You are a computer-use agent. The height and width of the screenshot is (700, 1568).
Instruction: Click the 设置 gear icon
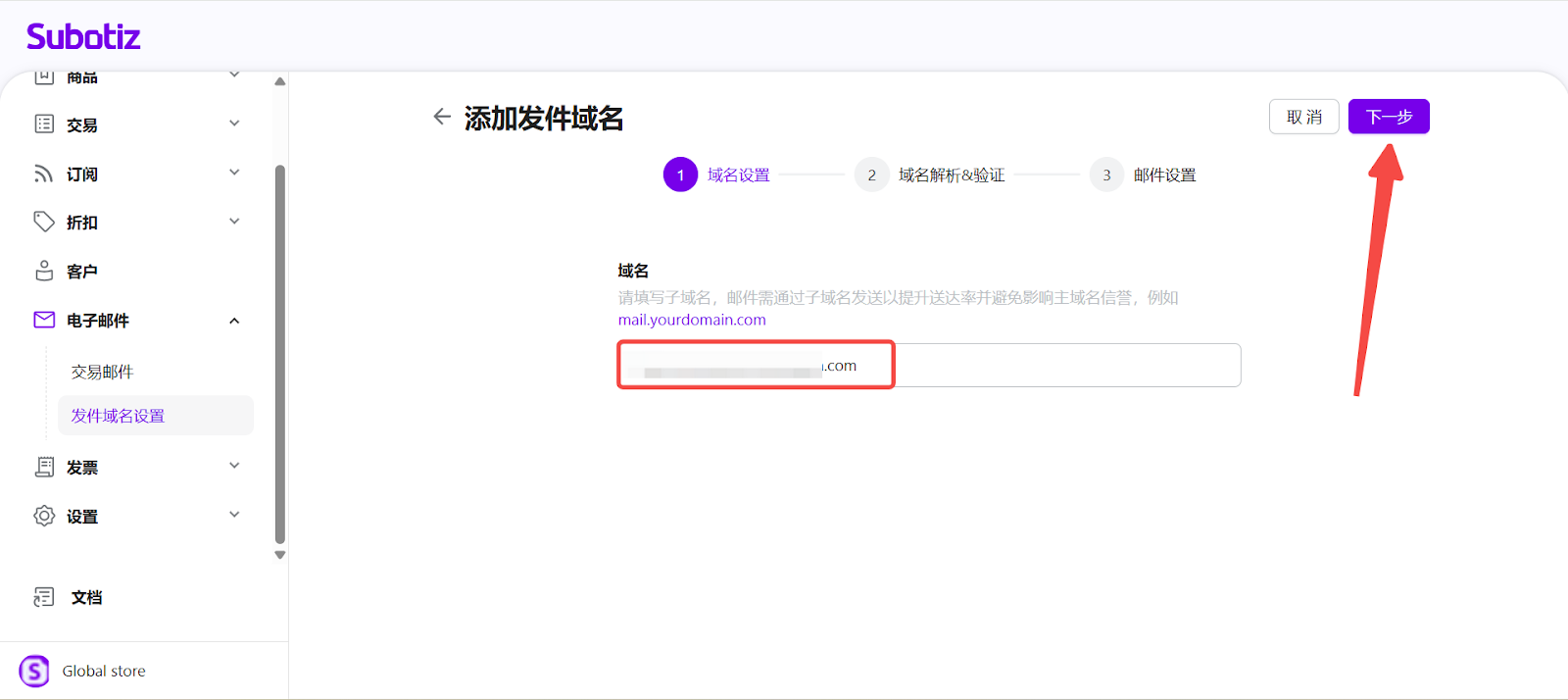(x=44, y=517)
